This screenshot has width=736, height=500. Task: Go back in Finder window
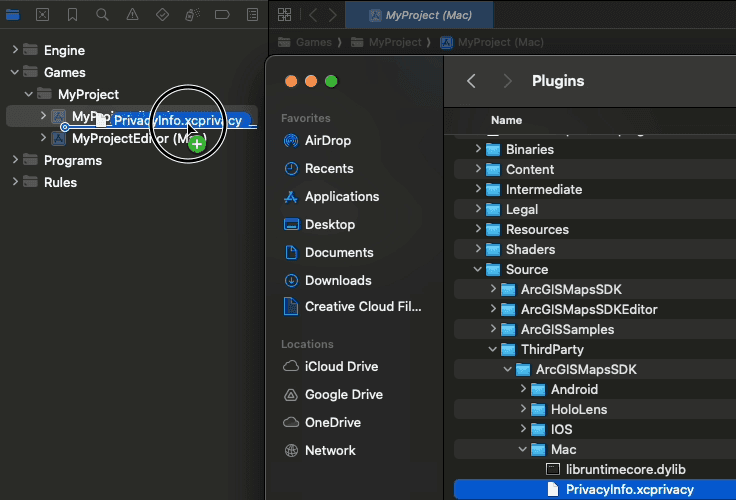coord(471,81)
